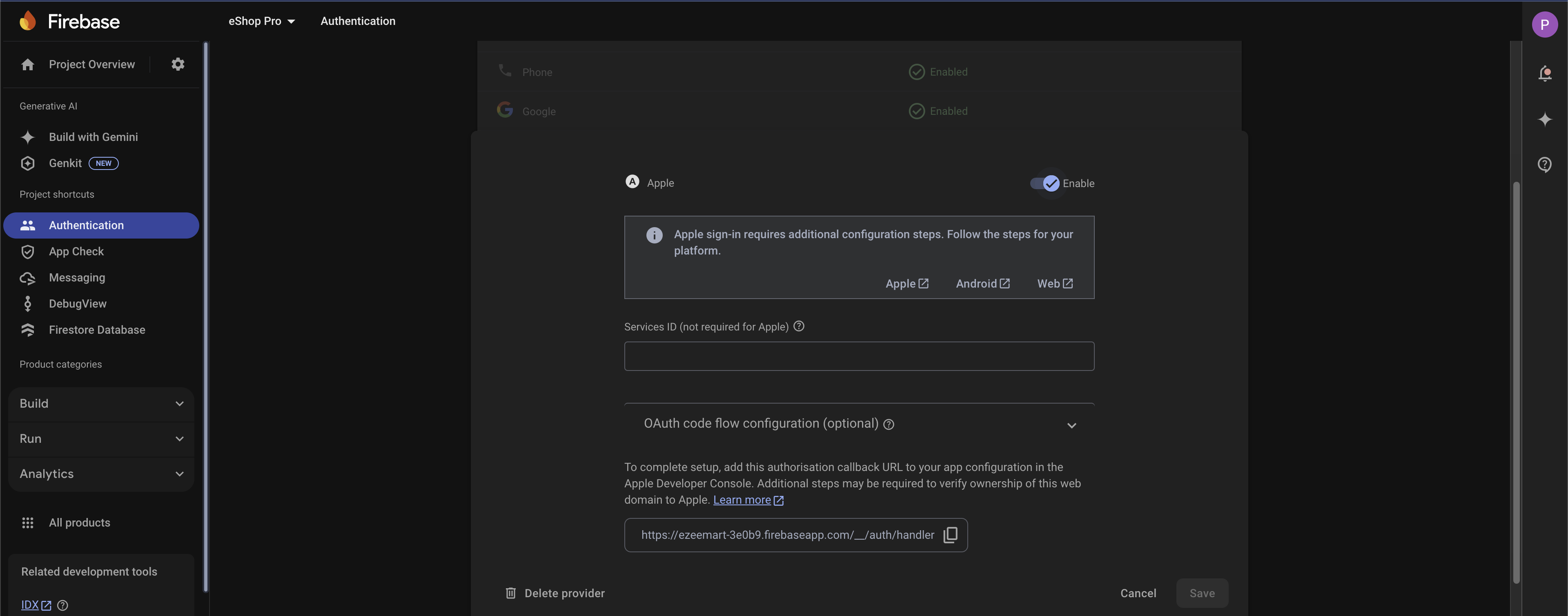Open Project Overview home icon

tap(27, 65)
